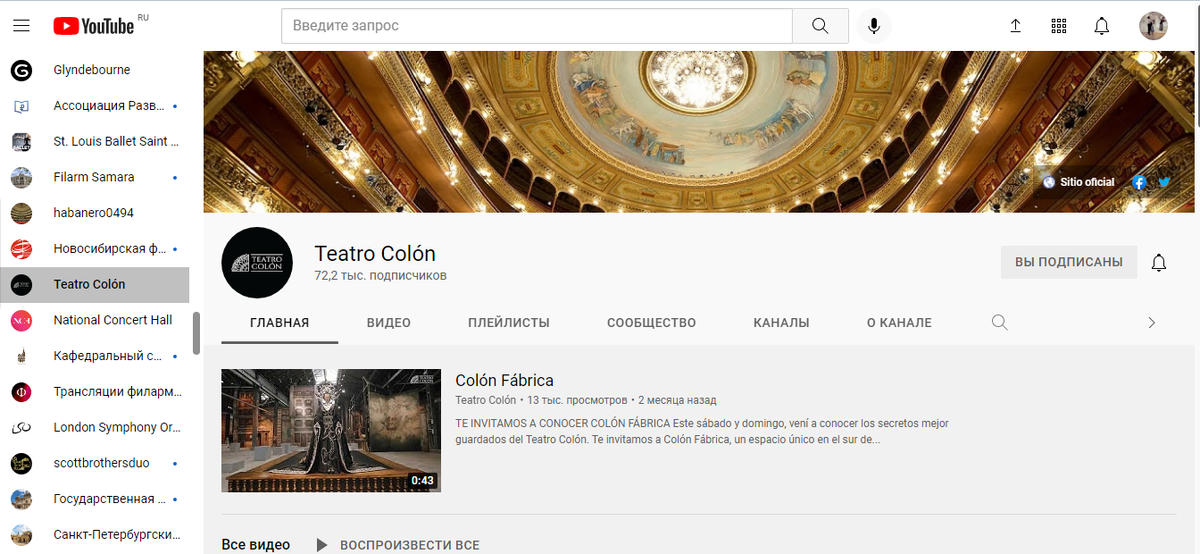
Task: Select Санкт-Петербургски... sidebar entry
Action: (x=95, y=534)
